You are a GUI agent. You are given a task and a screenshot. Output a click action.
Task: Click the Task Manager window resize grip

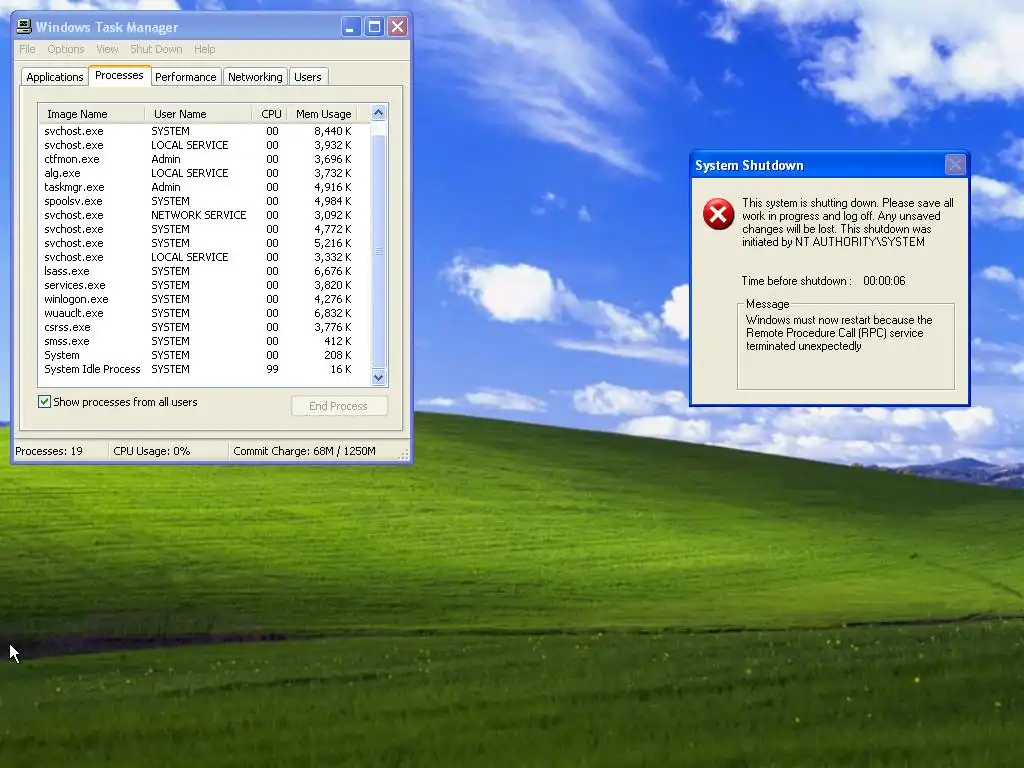pos(404,454)
